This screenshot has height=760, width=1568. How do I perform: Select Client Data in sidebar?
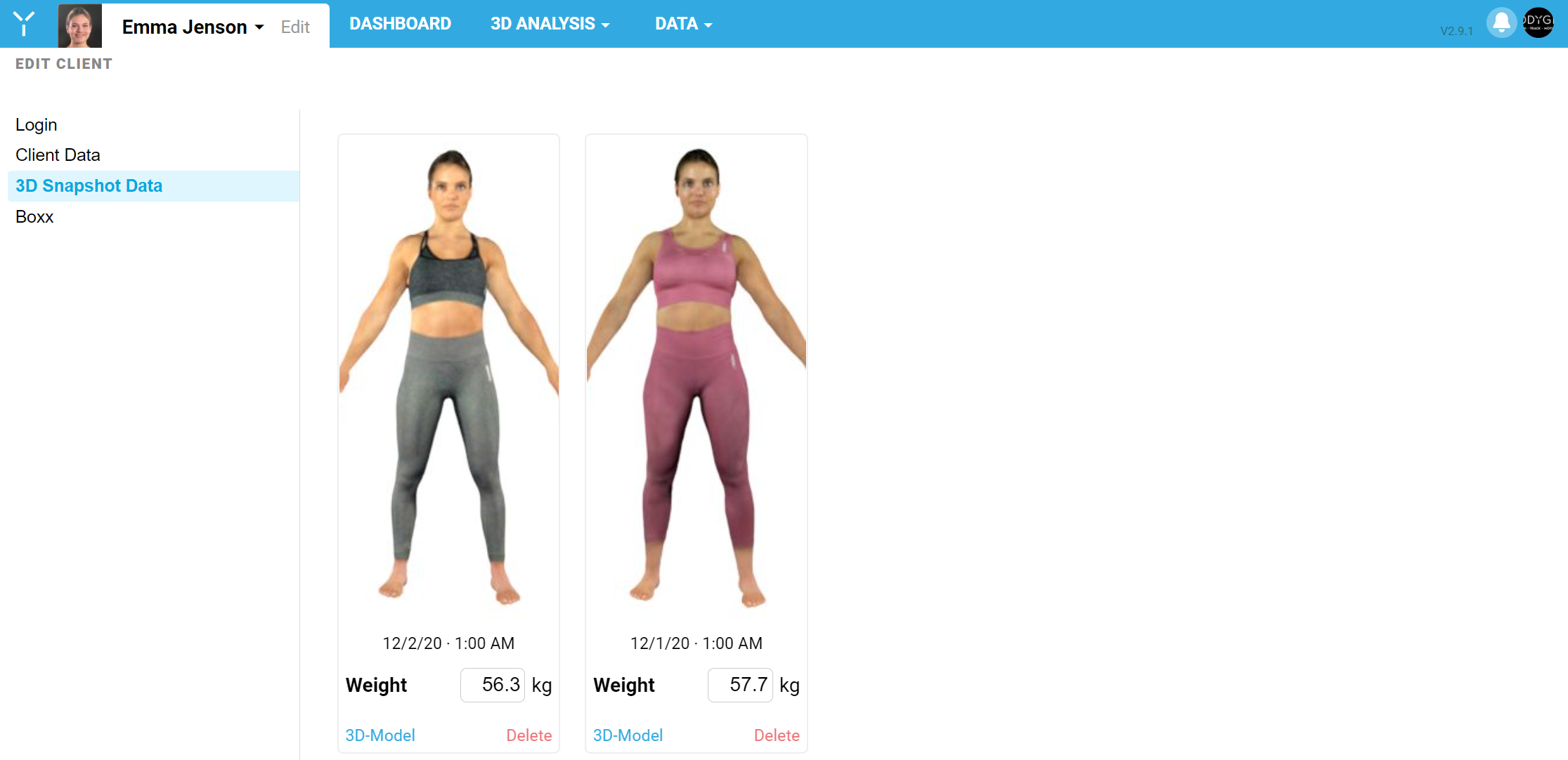coord(58,155)
